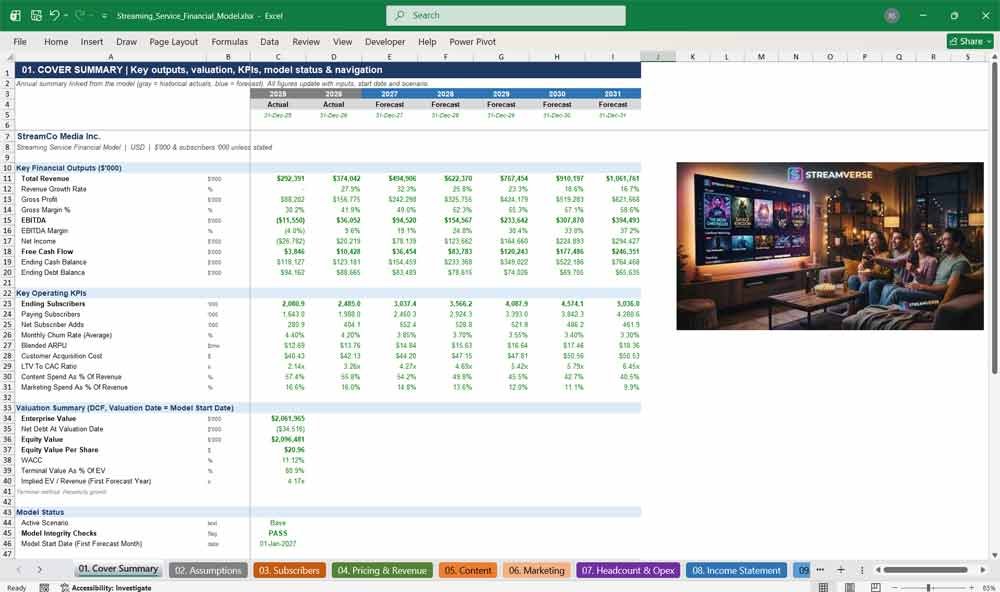Switch to the Home ribbon tab
The width and height of the screenshot is (1000, 592).
(56, 41)
